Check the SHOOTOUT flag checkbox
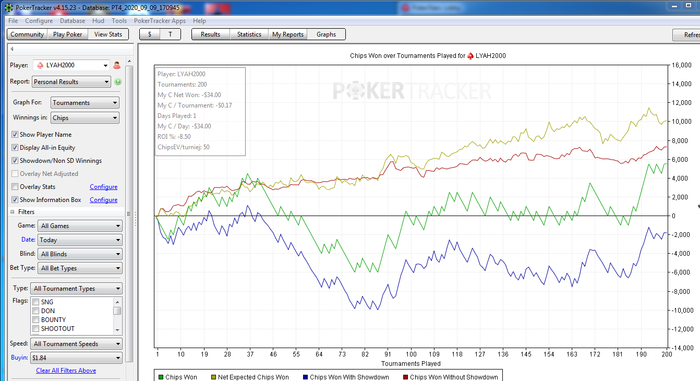700x381 pixels. [36, 329]
